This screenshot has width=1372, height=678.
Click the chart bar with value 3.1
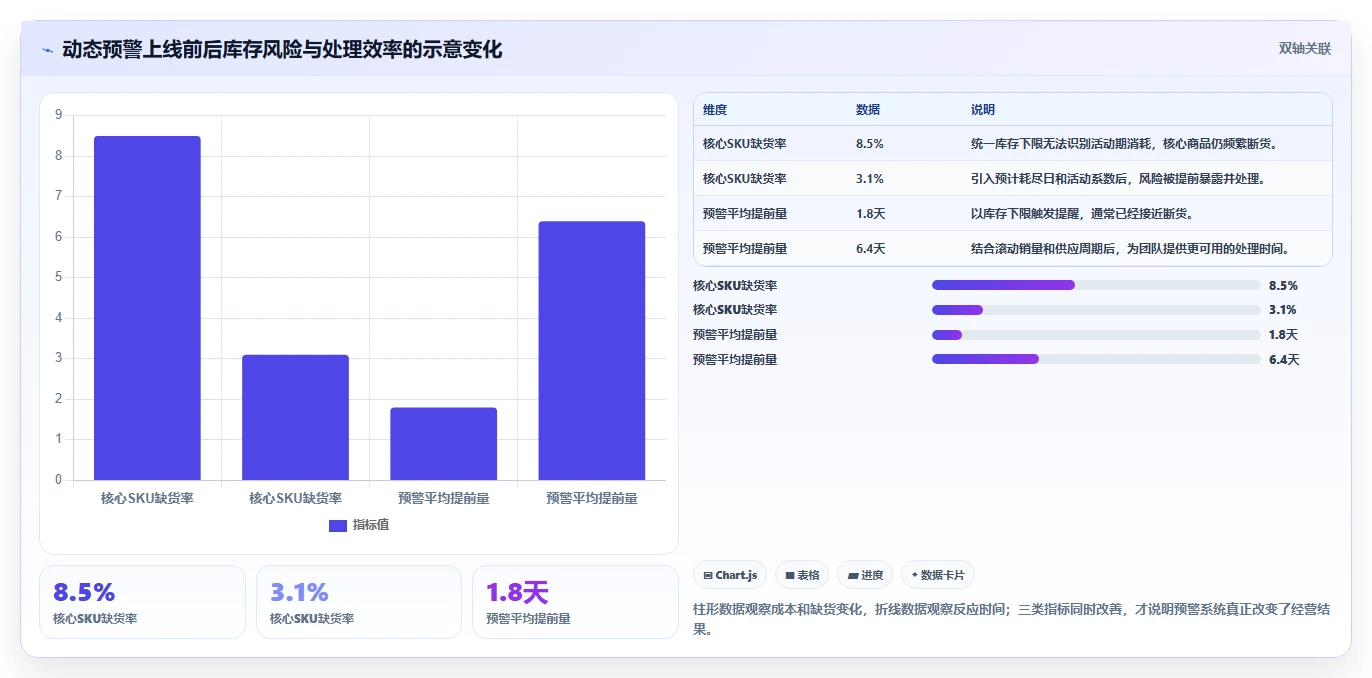(295, 417)
